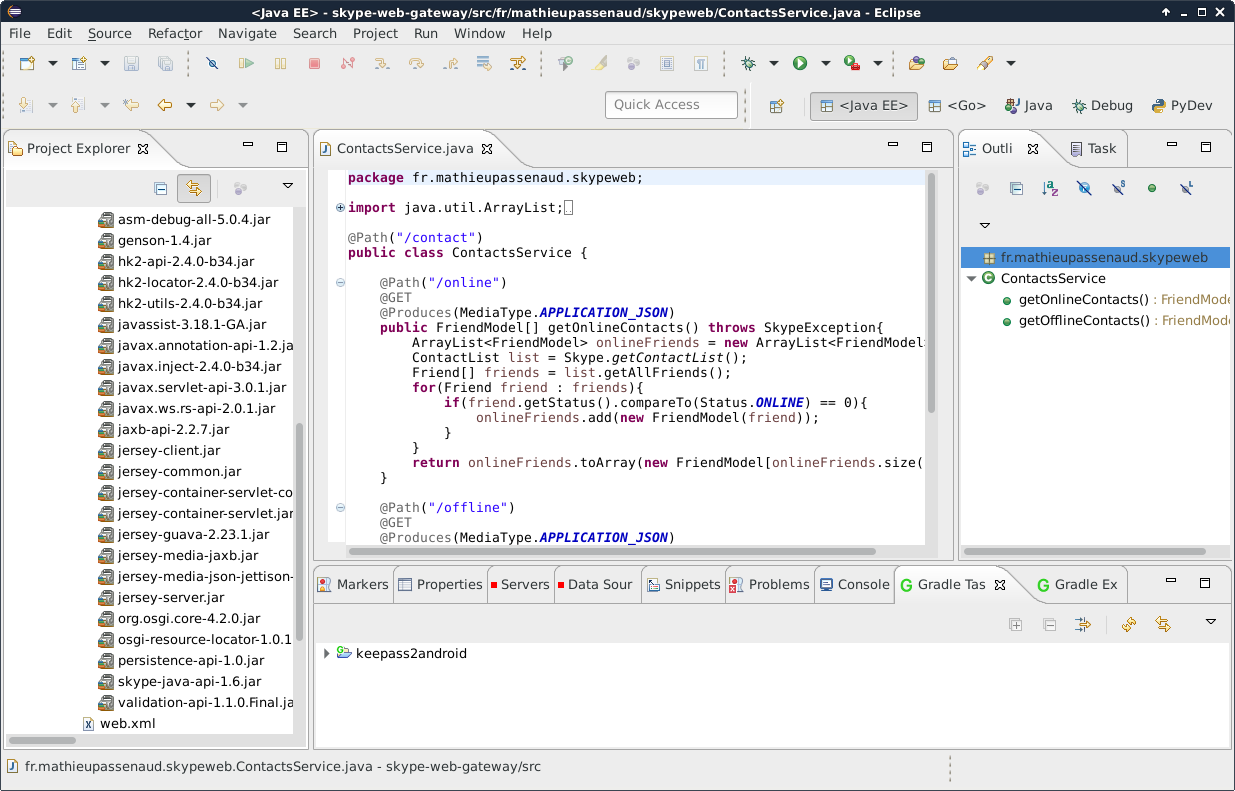Image resolution: width=1235 pixels, height=791 pixels.
Task: Open the Run launch dropdown arrow
Action: coord(826,63)
